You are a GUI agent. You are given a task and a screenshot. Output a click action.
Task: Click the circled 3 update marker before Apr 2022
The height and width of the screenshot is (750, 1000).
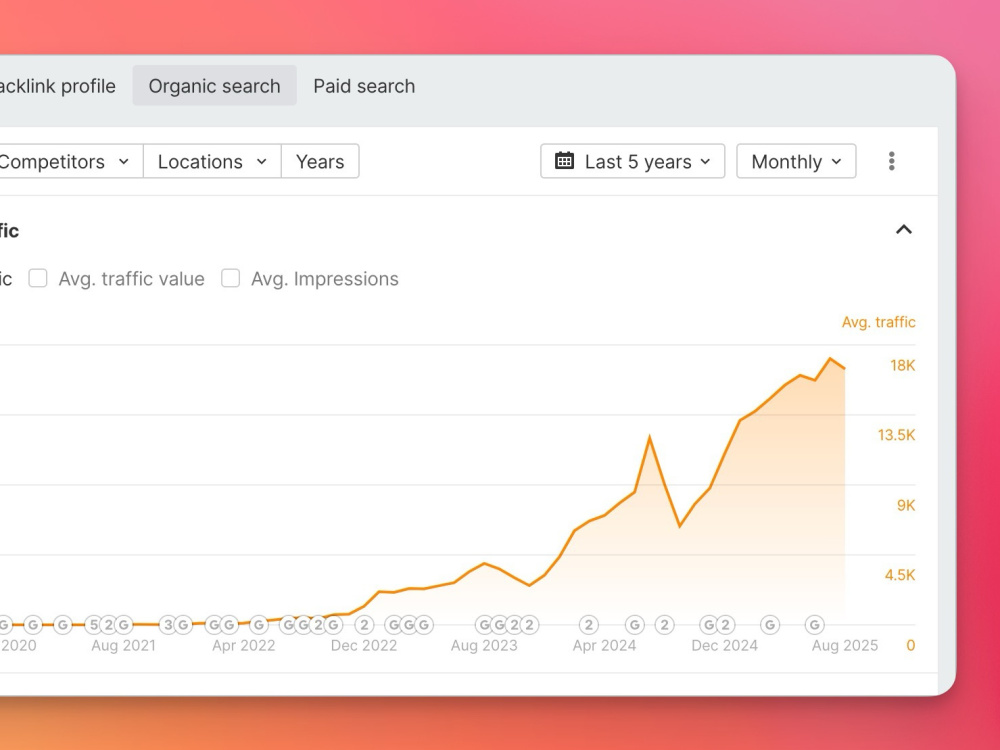click(168, 624)
